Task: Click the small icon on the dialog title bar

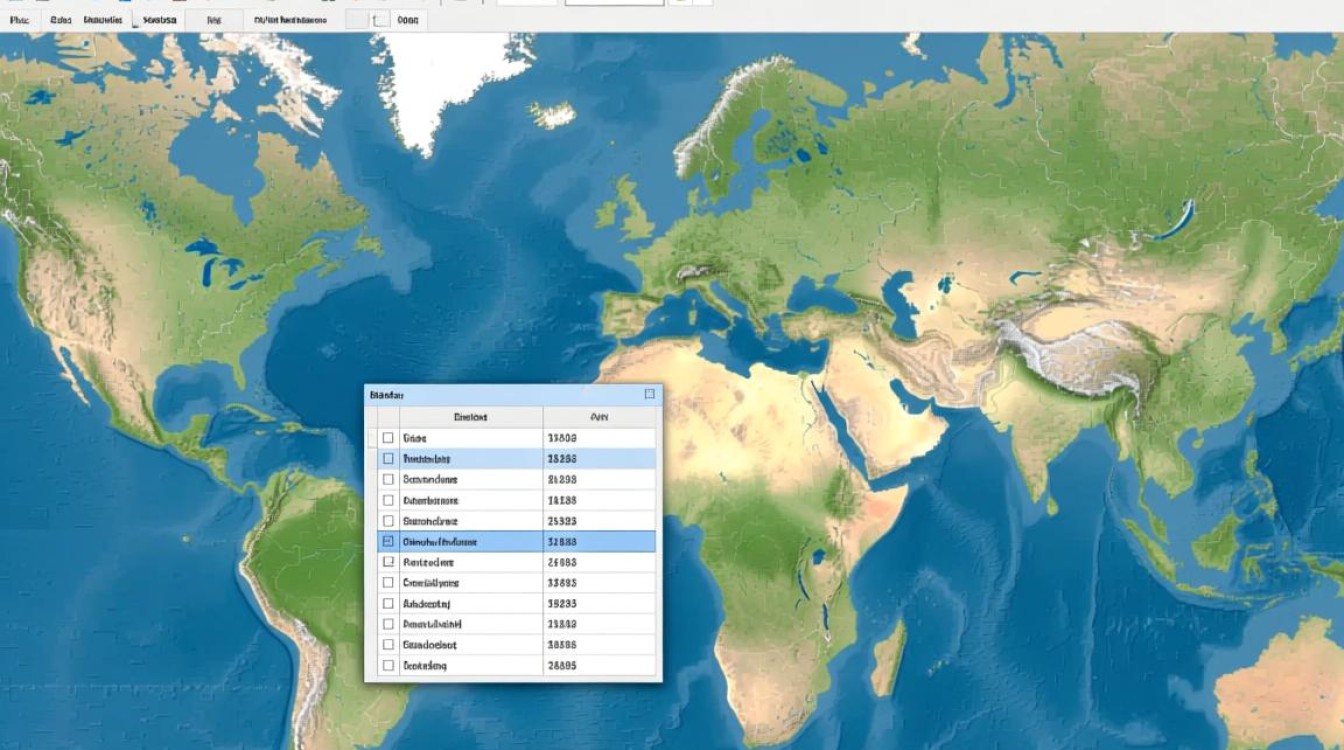Action: pos(651,395)
